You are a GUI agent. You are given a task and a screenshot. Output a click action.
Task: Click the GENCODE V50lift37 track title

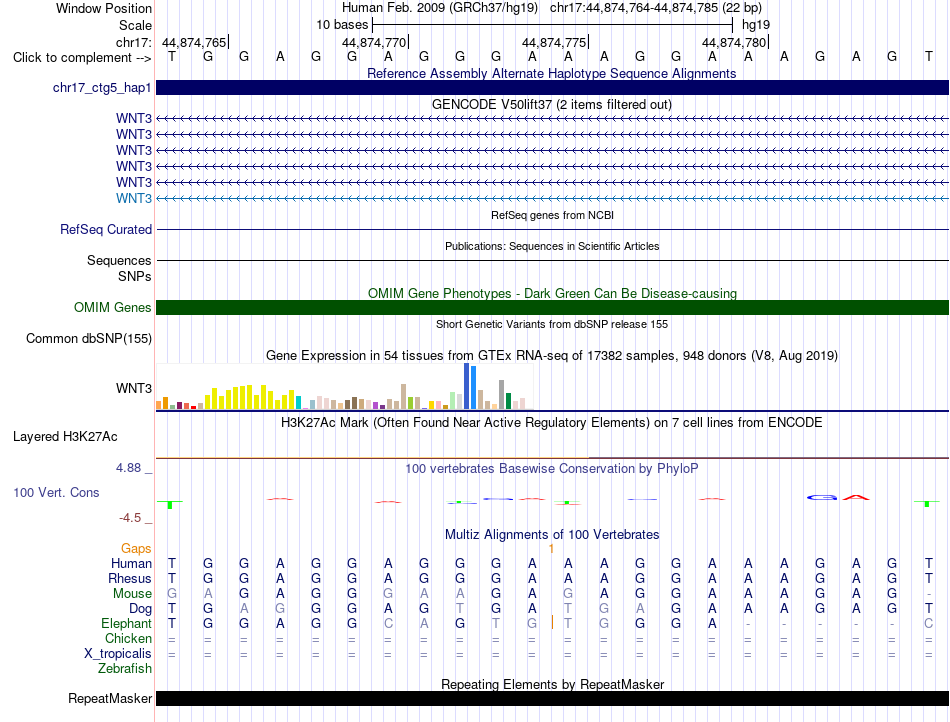pyautogui.click(x=552, y=105)
